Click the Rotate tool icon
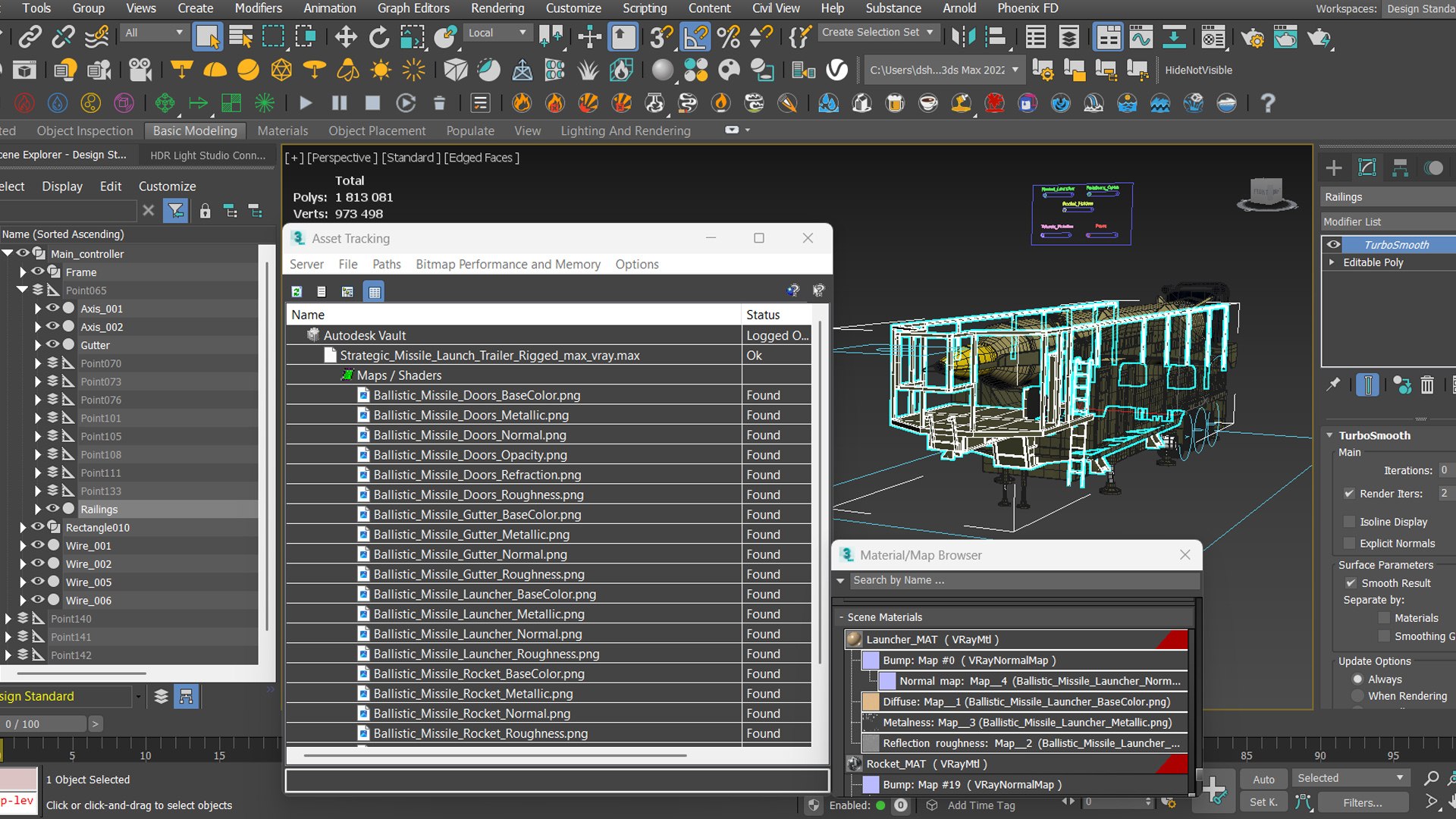 click(378, 36)
